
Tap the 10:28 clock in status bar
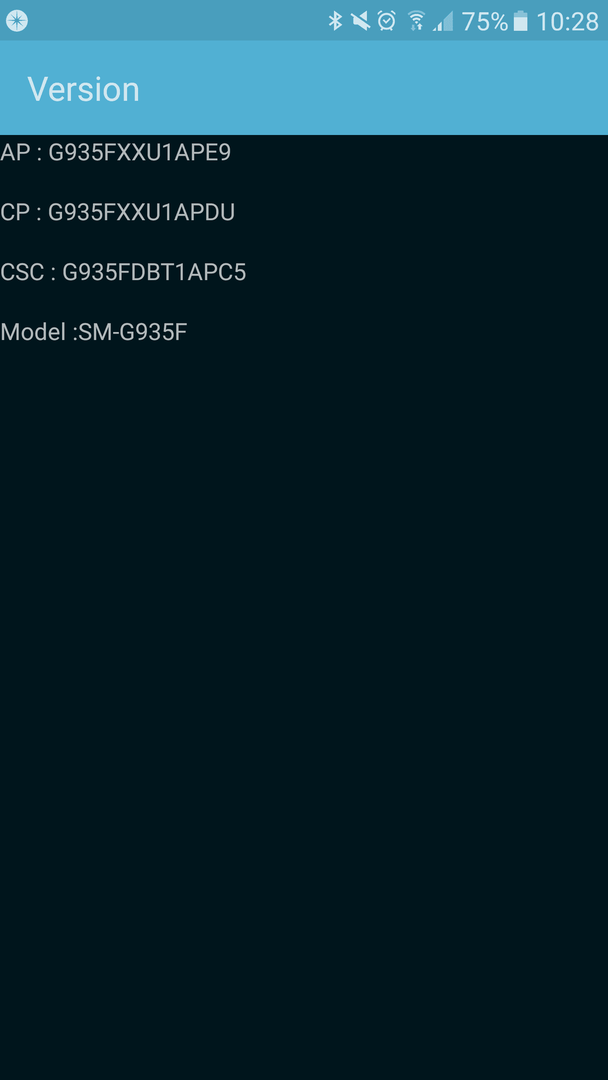[567, 21]
